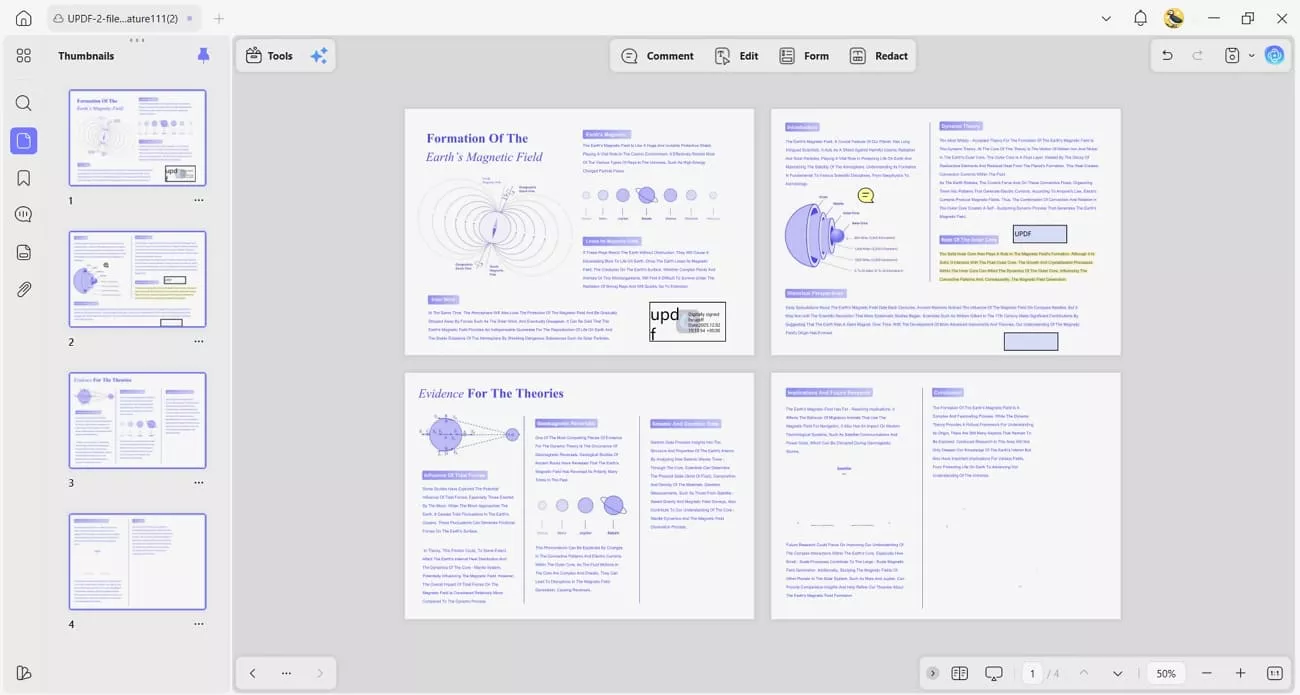Open the document tab list chevron near the title bar
The height and width of the screenshot is (695, 1300).
coord(1106,18)
